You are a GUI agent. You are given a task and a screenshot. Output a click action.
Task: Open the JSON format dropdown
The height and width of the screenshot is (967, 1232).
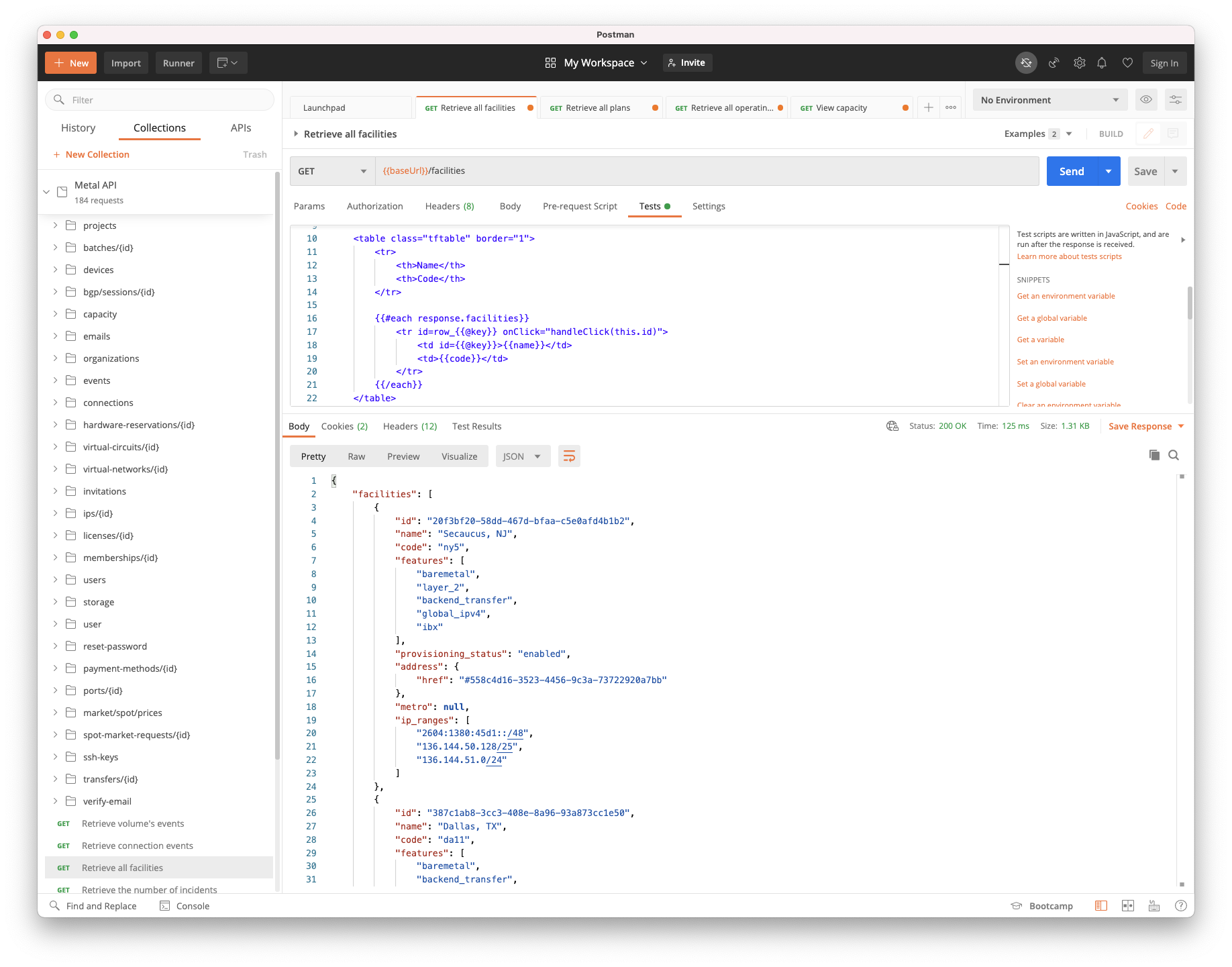(523, 456)
